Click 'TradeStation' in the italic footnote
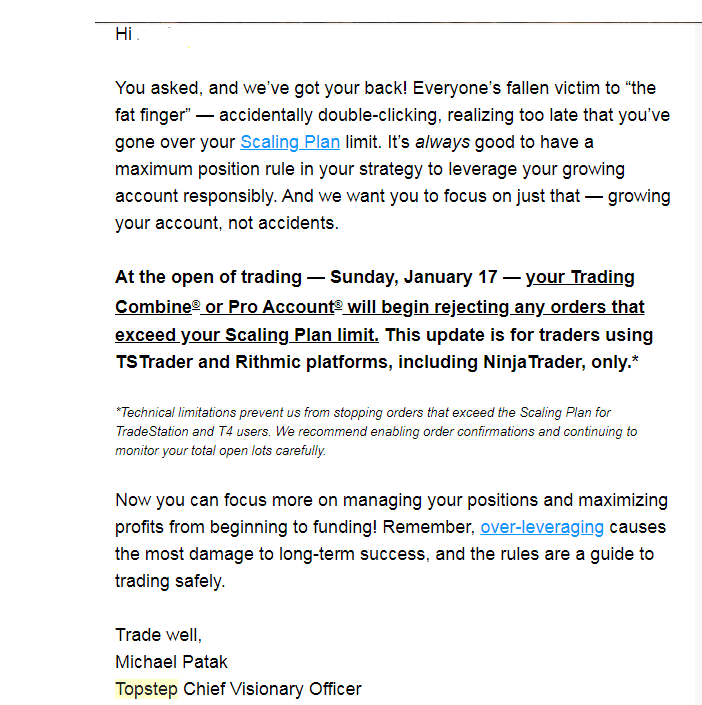Screen dimensions: 702x705 click(x=152, y=432)
